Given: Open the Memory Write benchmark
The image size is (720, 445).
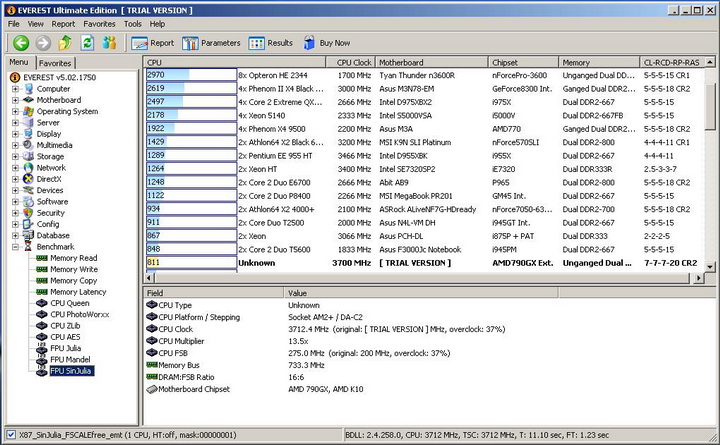Looking at the screenshot, I should pyautogui.click(x=67, y=269).
